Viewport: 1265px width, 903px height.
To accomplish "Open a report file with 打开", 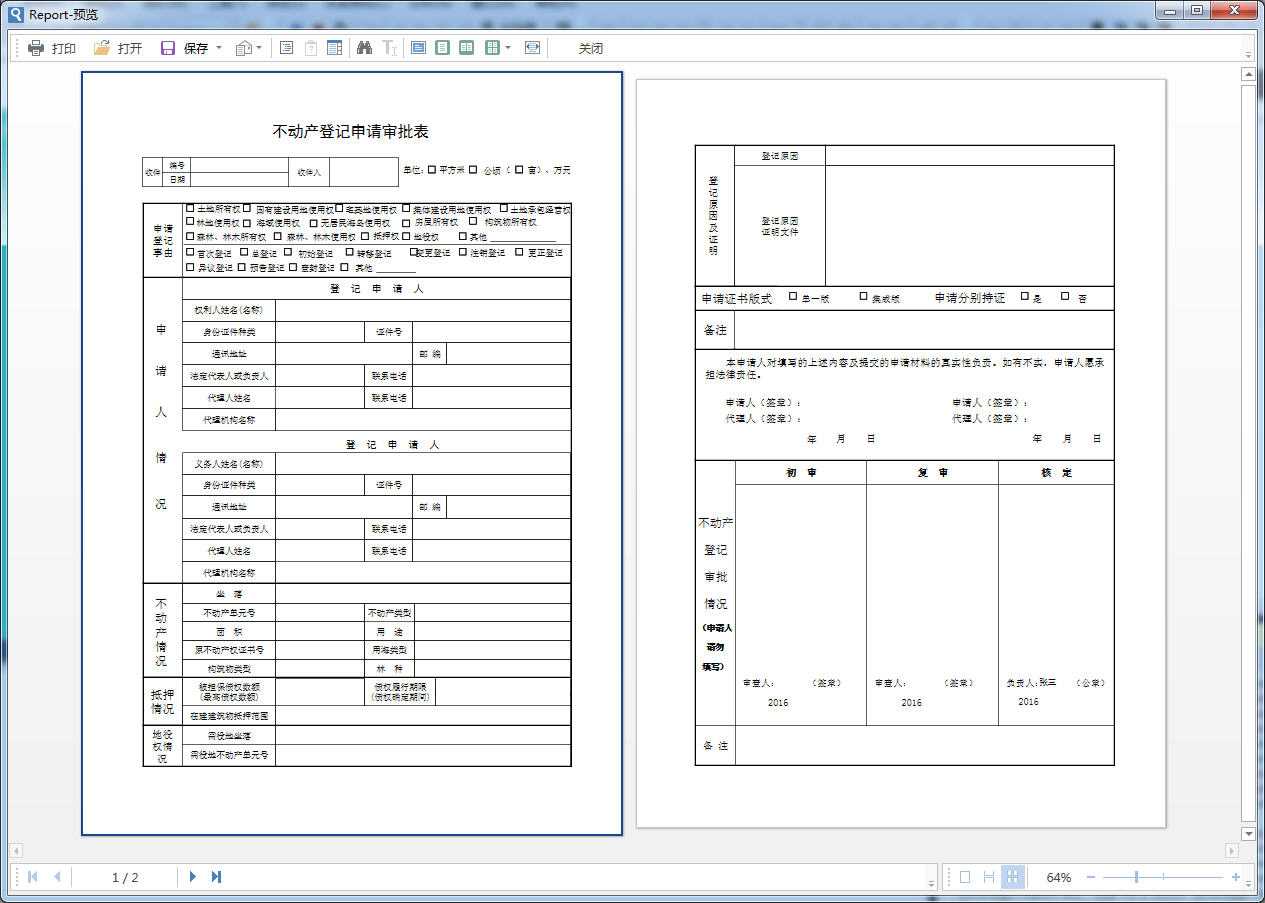I will click(x=118, y=48).
